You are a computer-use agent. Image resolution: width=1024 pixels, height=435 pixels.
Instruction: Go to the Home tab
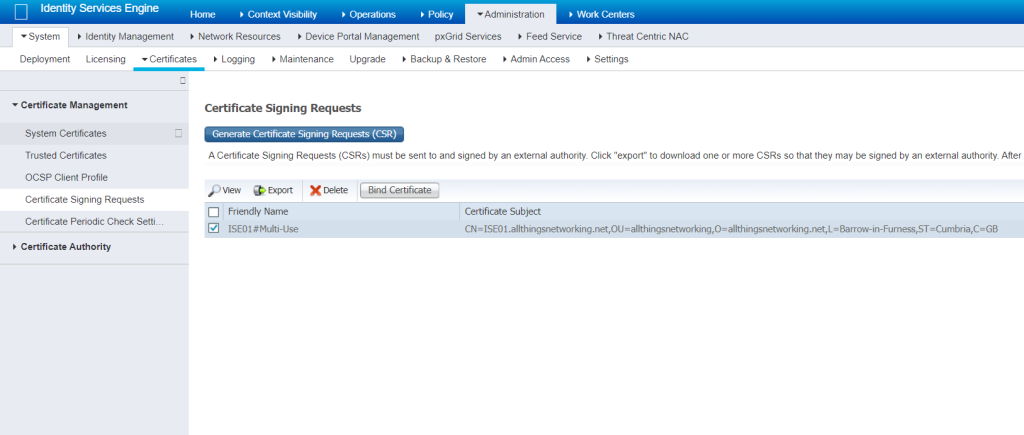[202, 14]
